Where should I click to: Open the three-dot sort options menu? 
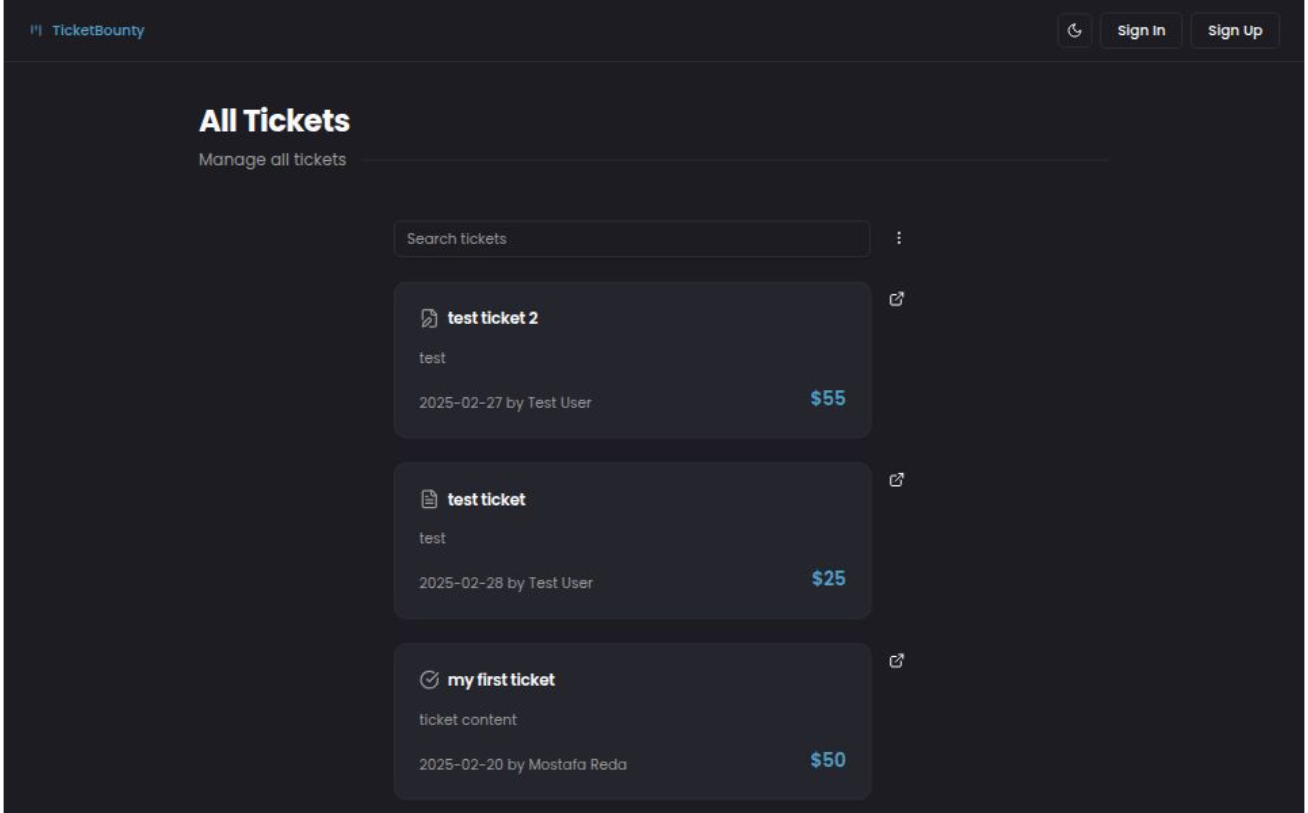pyautogui.click(x=898, y=238)
